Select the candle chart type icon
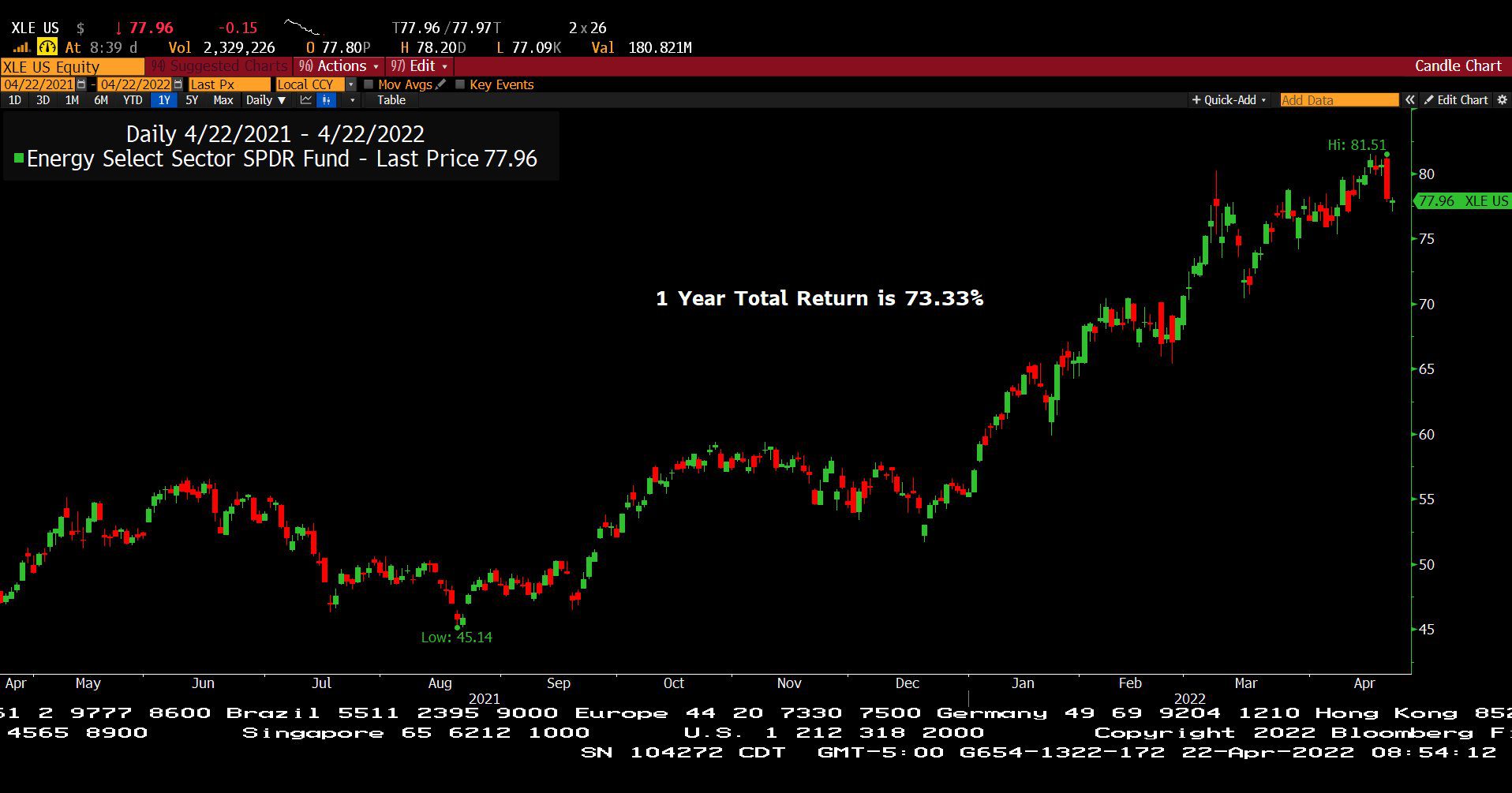1512x793 pixels. point(326,100)
